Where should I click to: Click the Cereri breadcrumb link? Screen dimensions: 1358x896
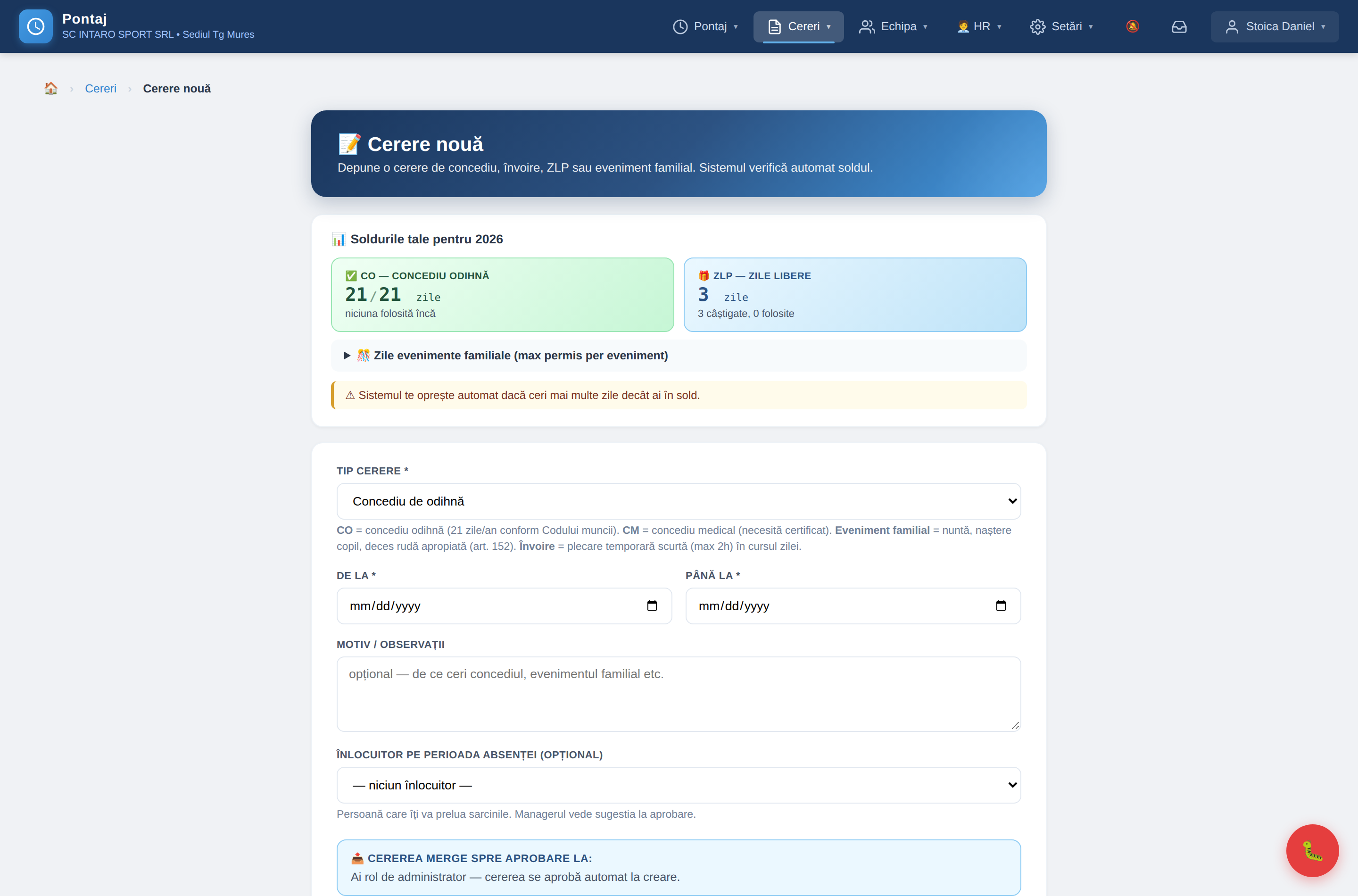[100, 89]
